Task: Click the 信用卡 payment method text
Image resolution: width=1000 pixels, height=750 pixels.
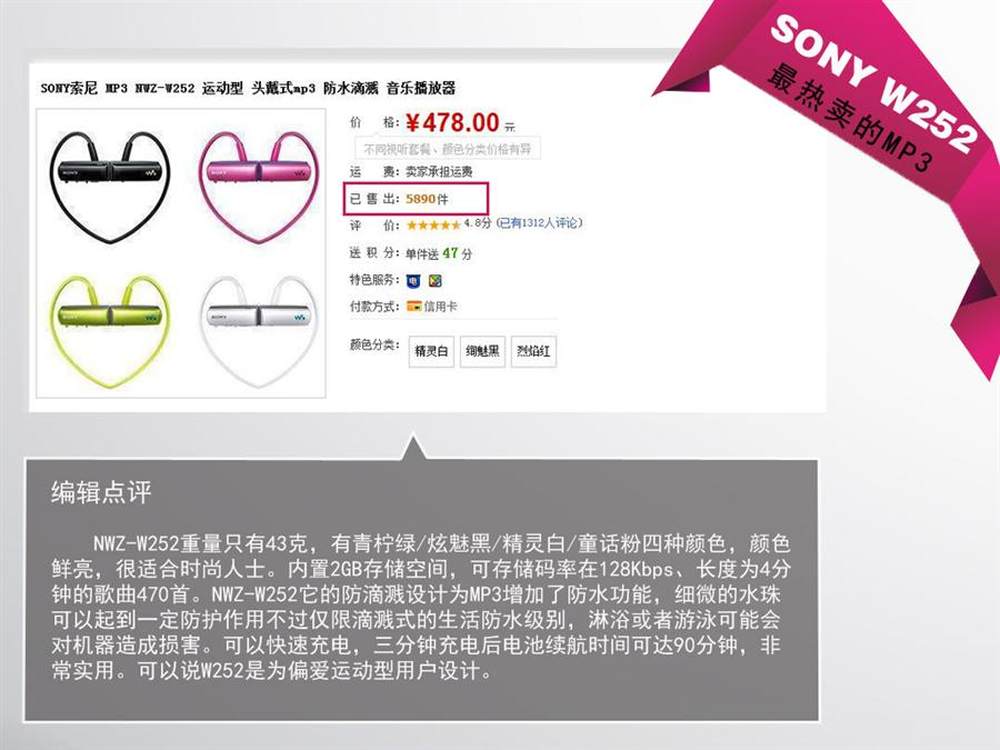Action: click(441, 307)
